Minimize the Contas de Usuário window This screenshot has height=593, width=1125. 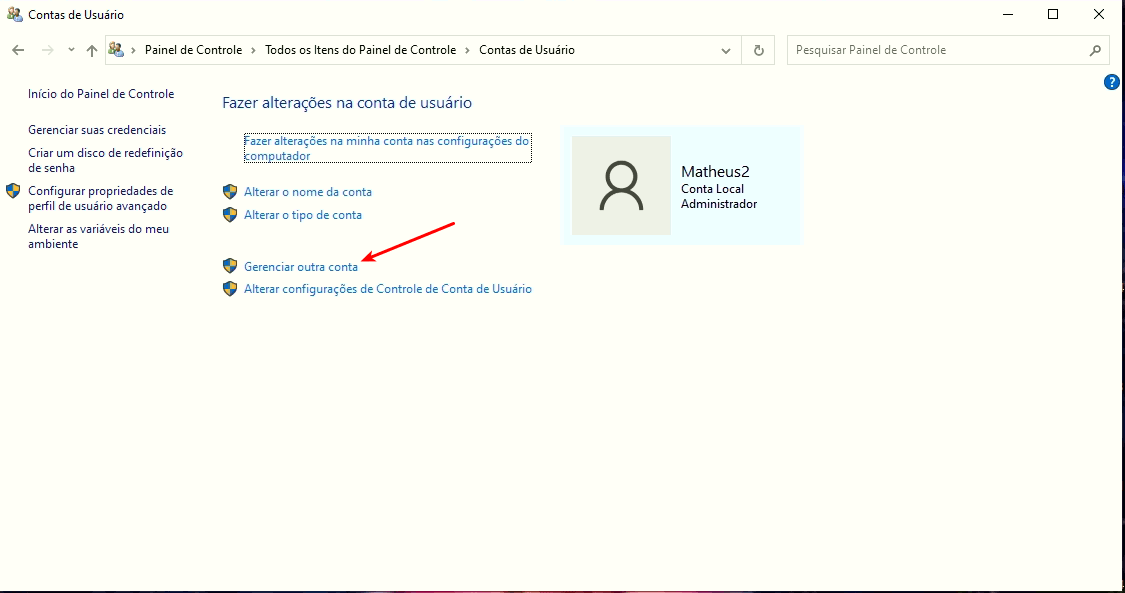[x=1008, y=14]
